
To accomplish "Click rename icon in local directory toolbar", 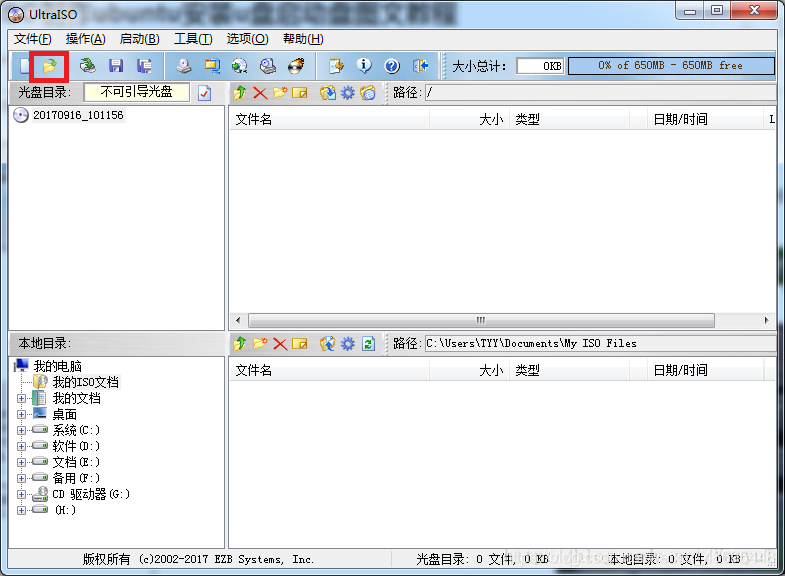I will click(299, 344).
